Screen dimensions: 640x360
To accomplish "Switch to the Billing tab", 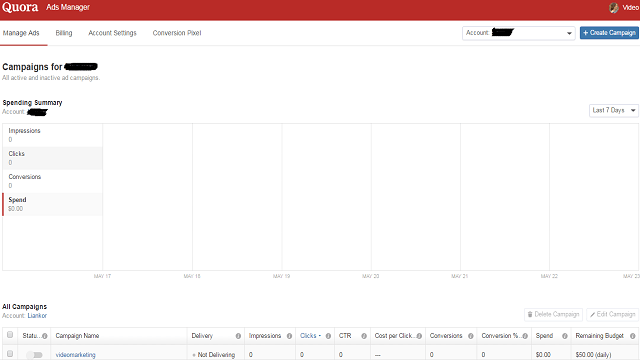I will coord(64,33).
